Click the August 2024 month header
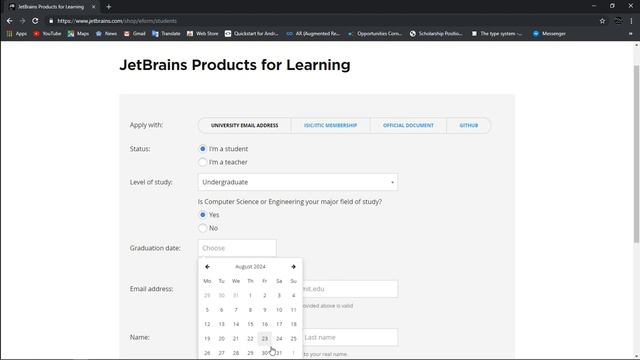The image size is (640, 360). click(x=250, y=267)
